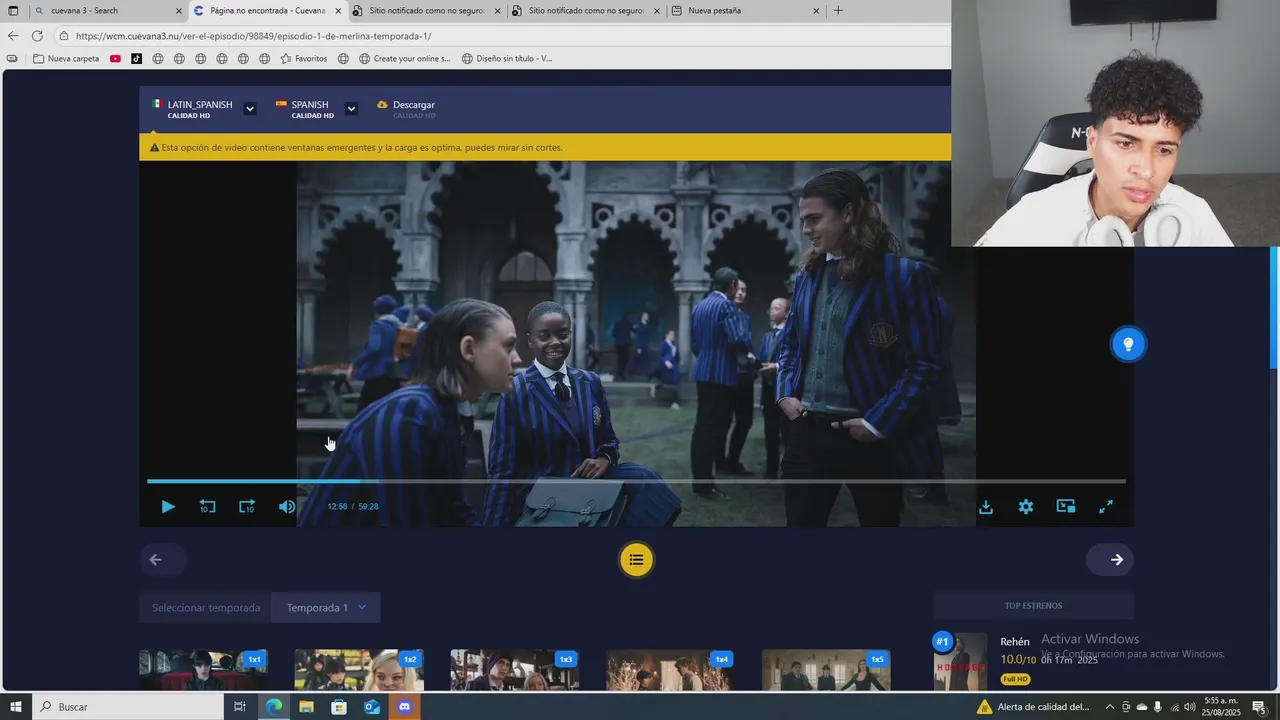
Task: Play the video with the play button
Action: pos(168,507)
